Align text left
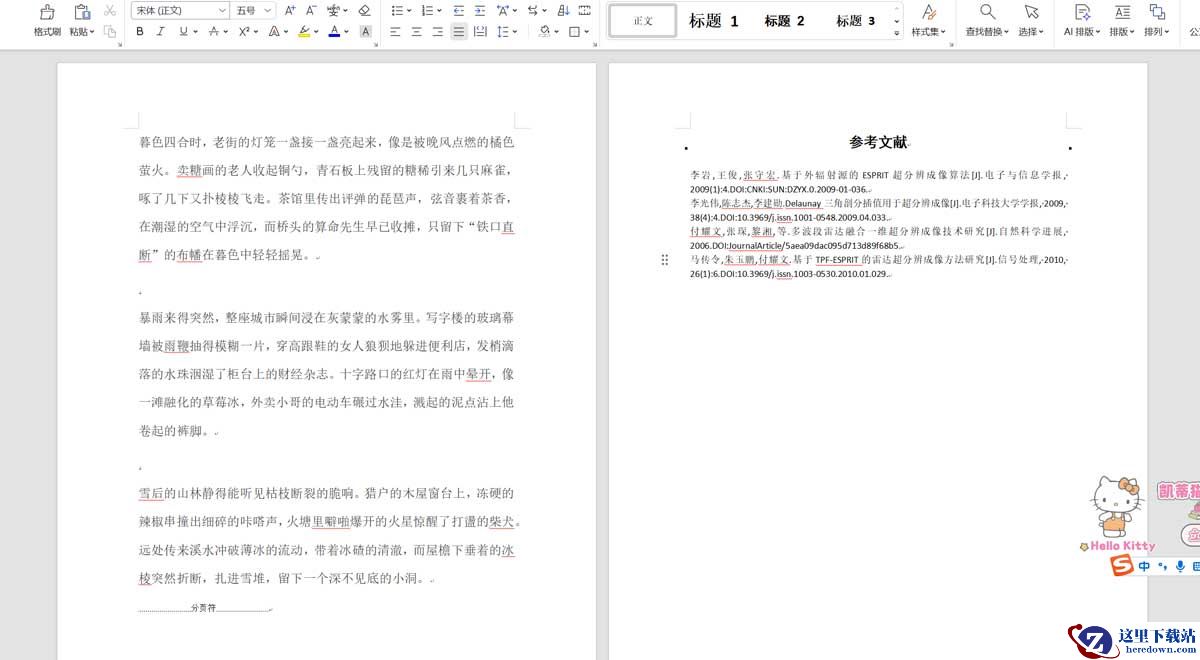 point(395,31)
